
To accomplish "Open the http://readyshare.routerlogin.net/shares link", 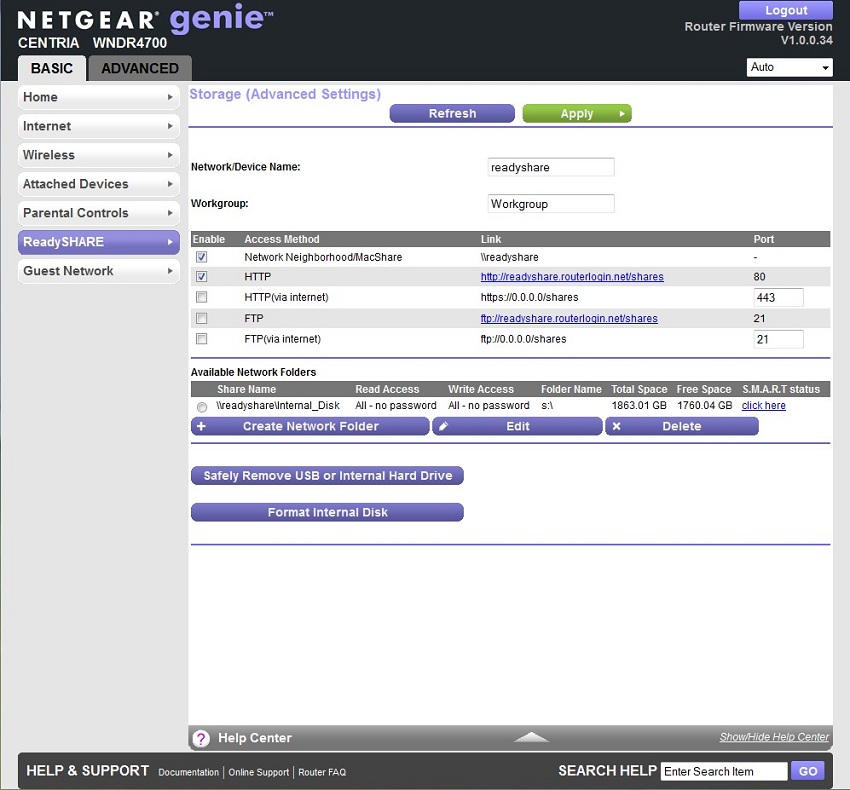I will [572, 277].
